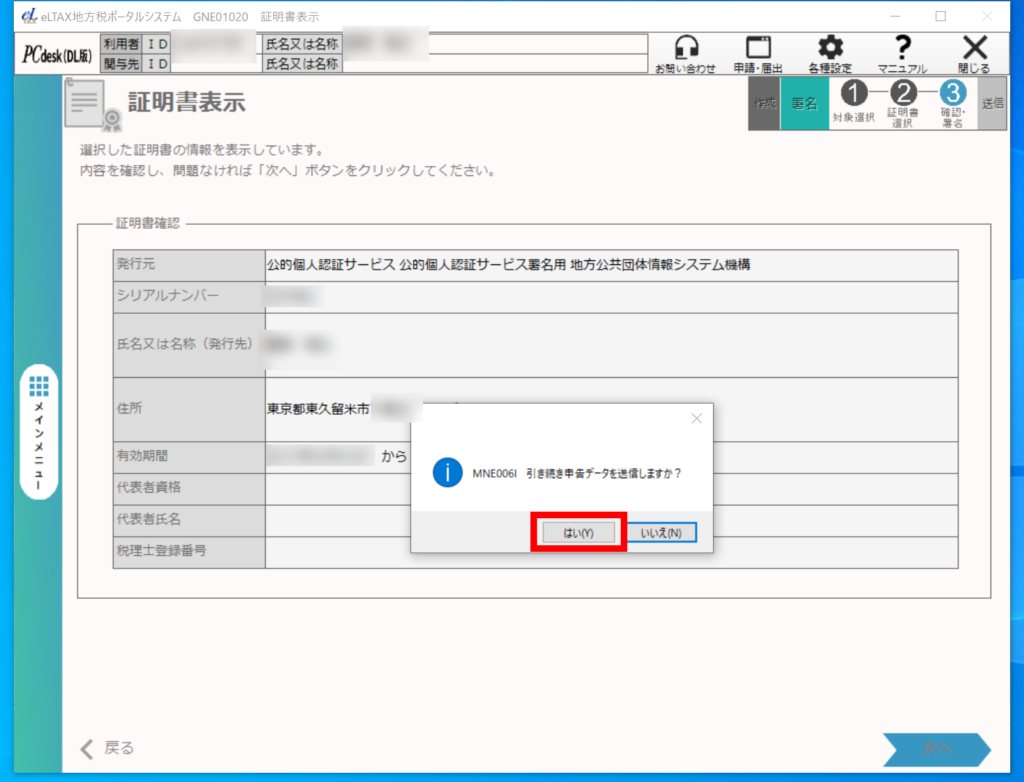1024x782 pixels.
Task: Go back with the 戻る arrow
Action: tap(107, 748)
